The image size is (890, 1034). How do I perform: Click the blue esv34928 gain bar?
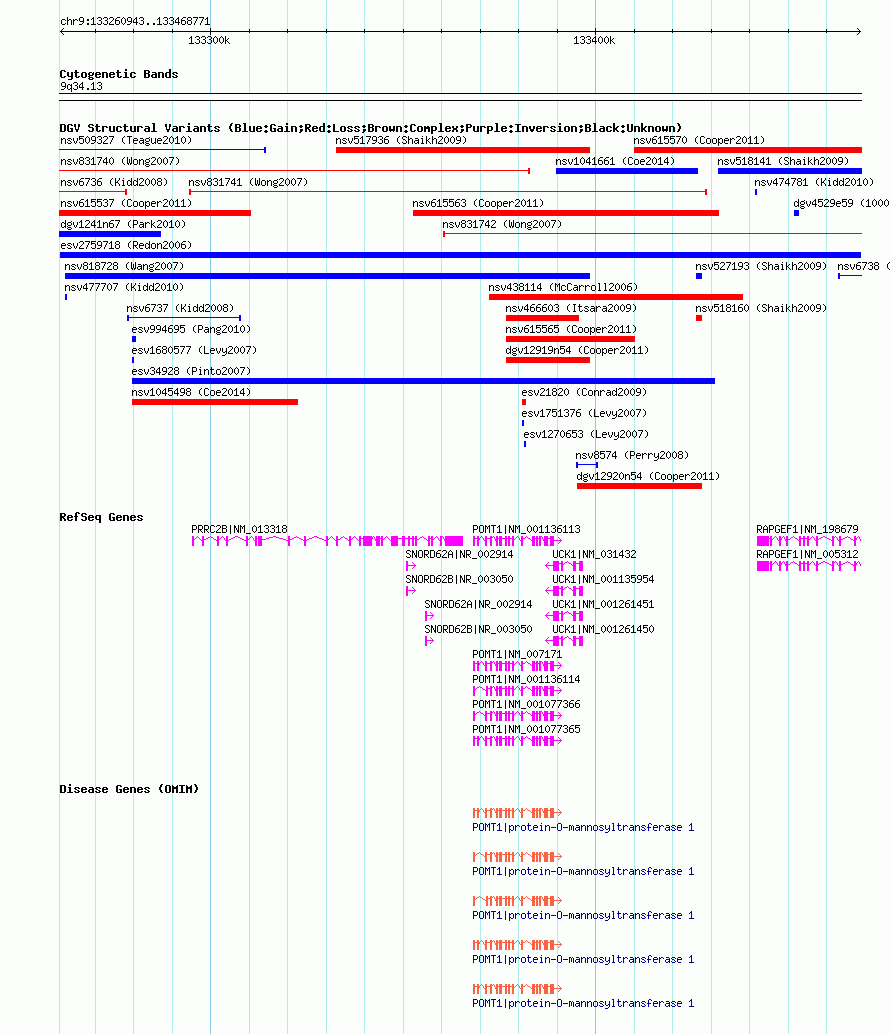423,380
